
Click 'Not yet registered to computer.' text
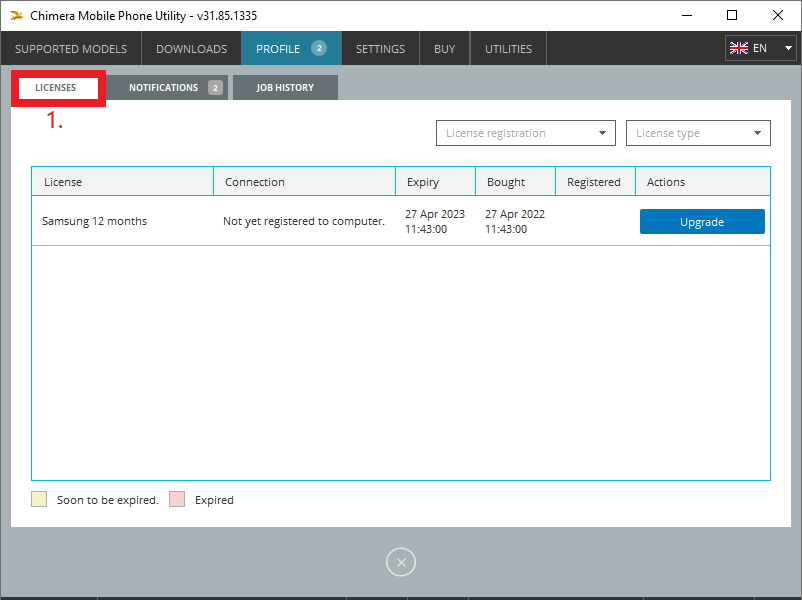pyautogui.click(x=304, y=221)
